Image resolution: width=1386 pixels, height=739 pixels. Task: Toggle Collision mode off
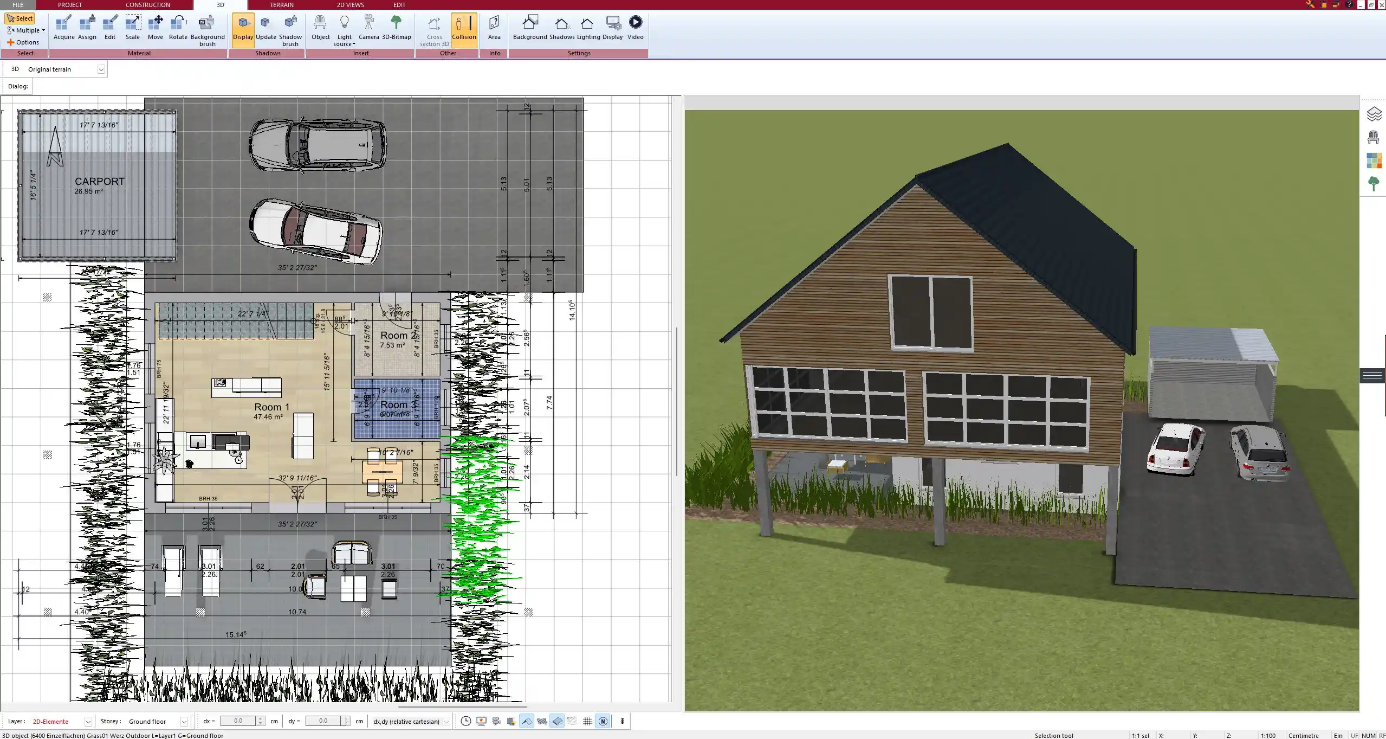click(464, 27)
